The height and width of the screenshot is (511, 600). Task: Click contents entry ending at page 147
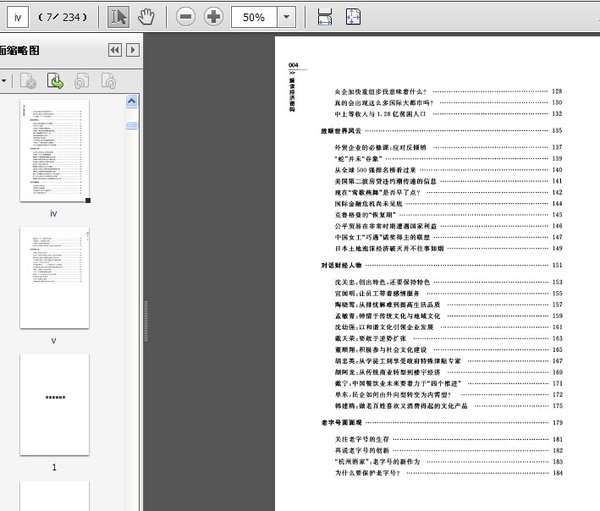pyautogui.click(x=448, y=237)
